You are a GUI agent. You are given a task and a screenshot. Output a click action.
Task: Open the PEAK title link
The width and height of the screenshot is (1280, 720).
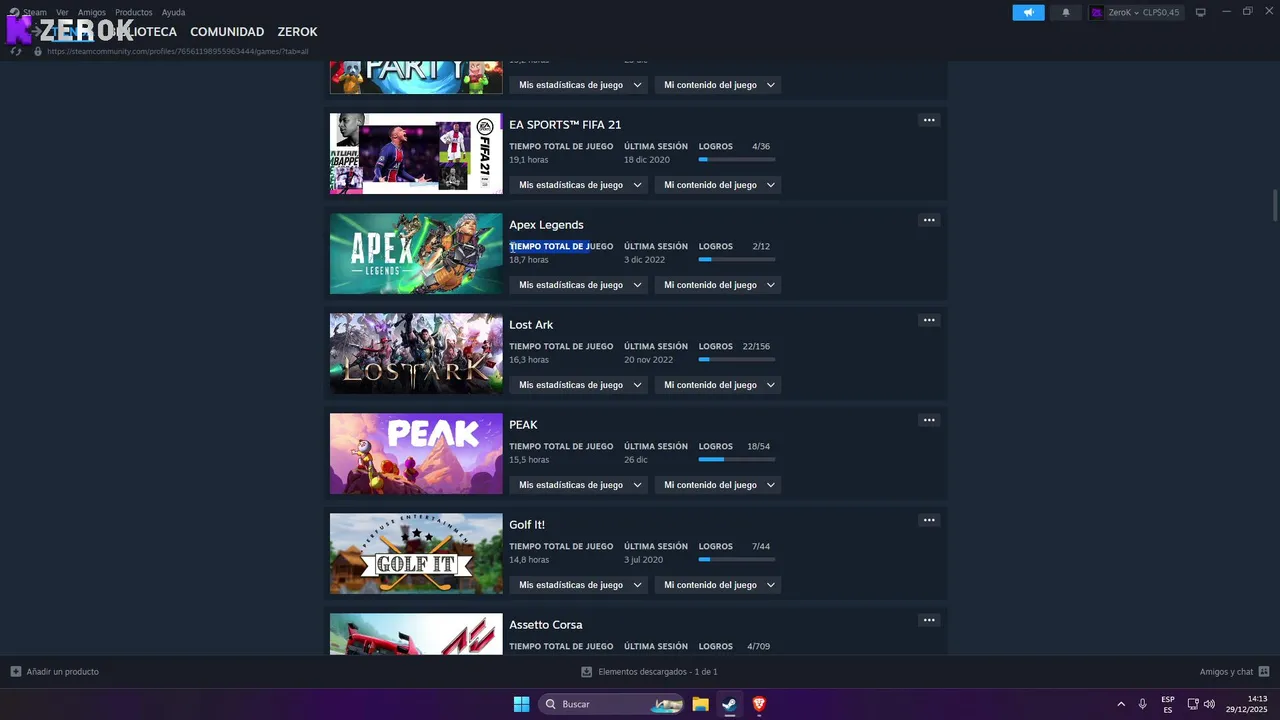pos(523,425)
